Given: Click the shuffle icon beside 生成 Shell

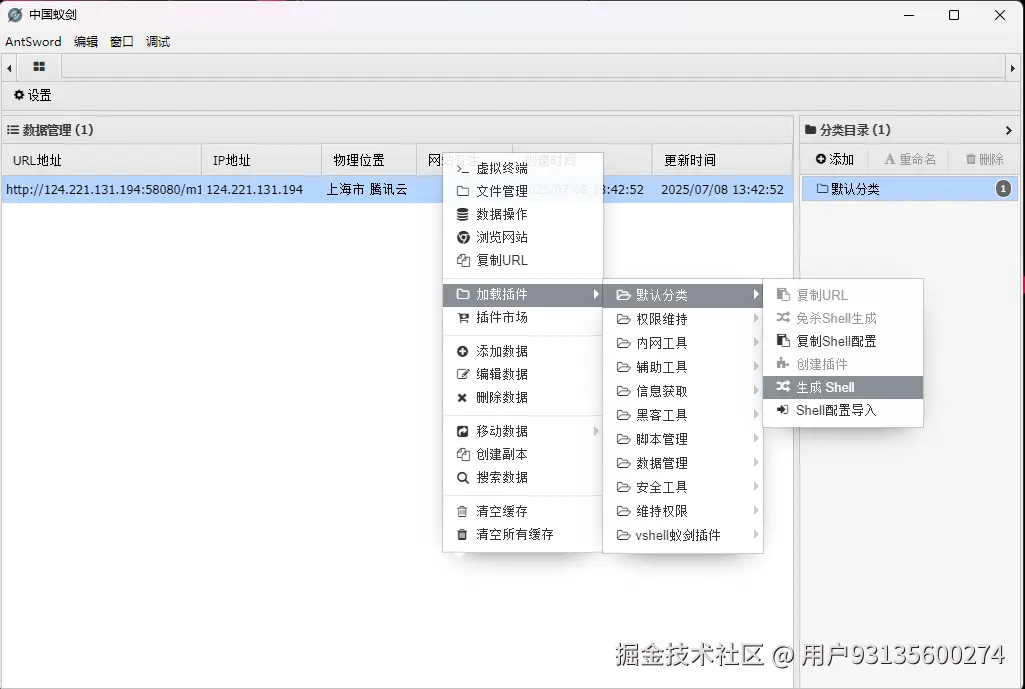Looking at the screenshot, I should click(x=783, y=387).
